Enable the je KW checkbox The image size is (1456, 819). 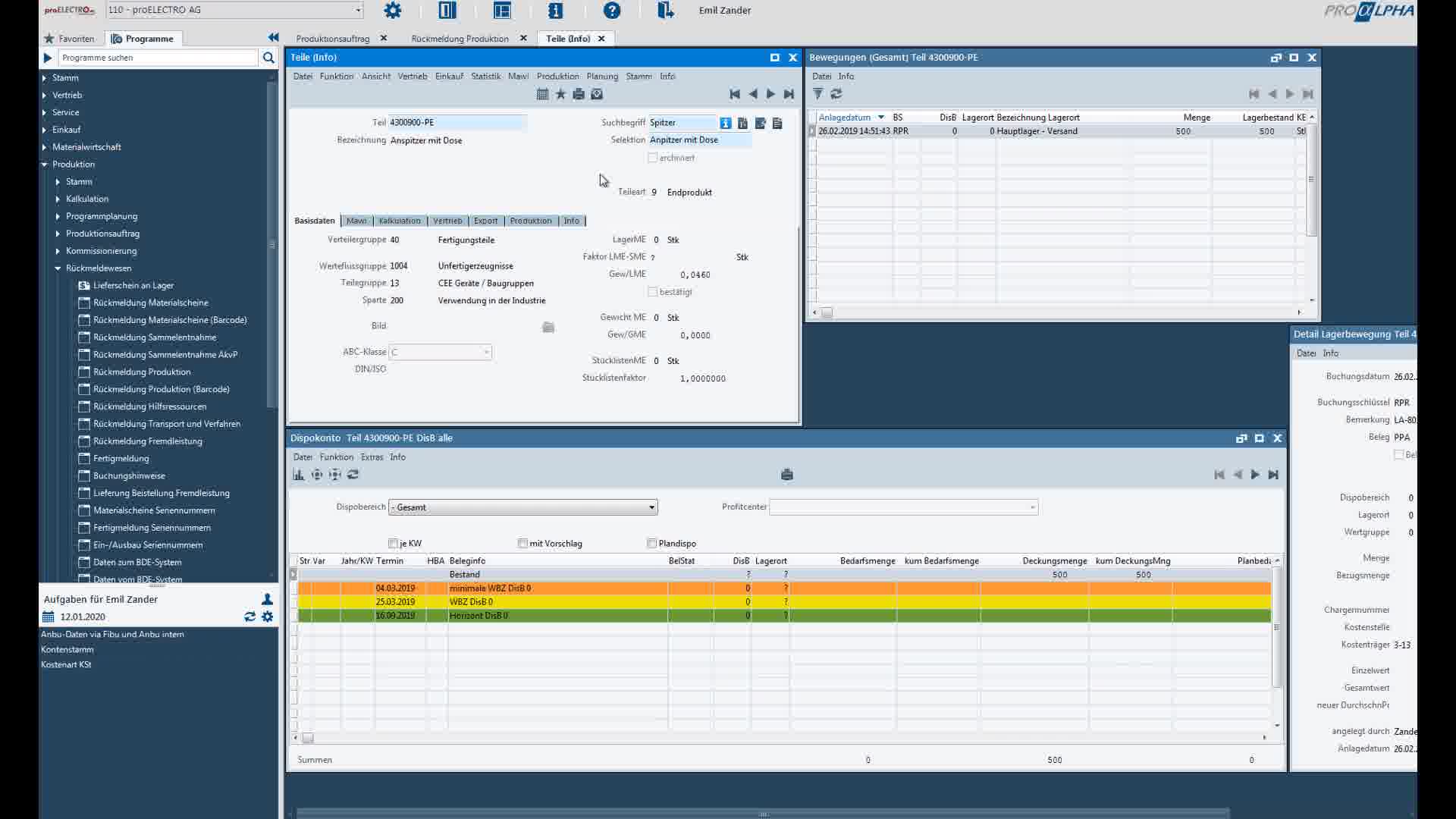393,543
